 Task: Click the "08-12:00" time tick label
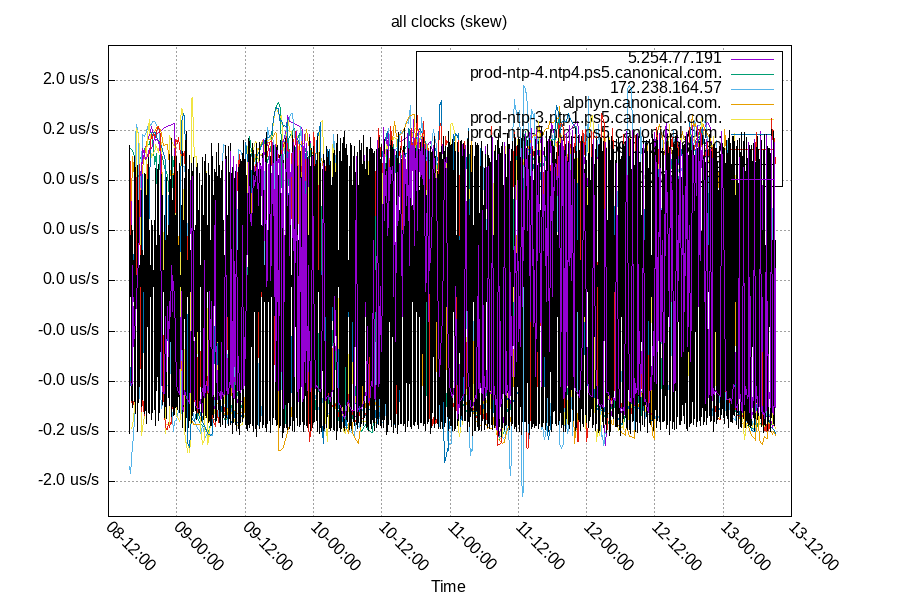coord(131,546)
